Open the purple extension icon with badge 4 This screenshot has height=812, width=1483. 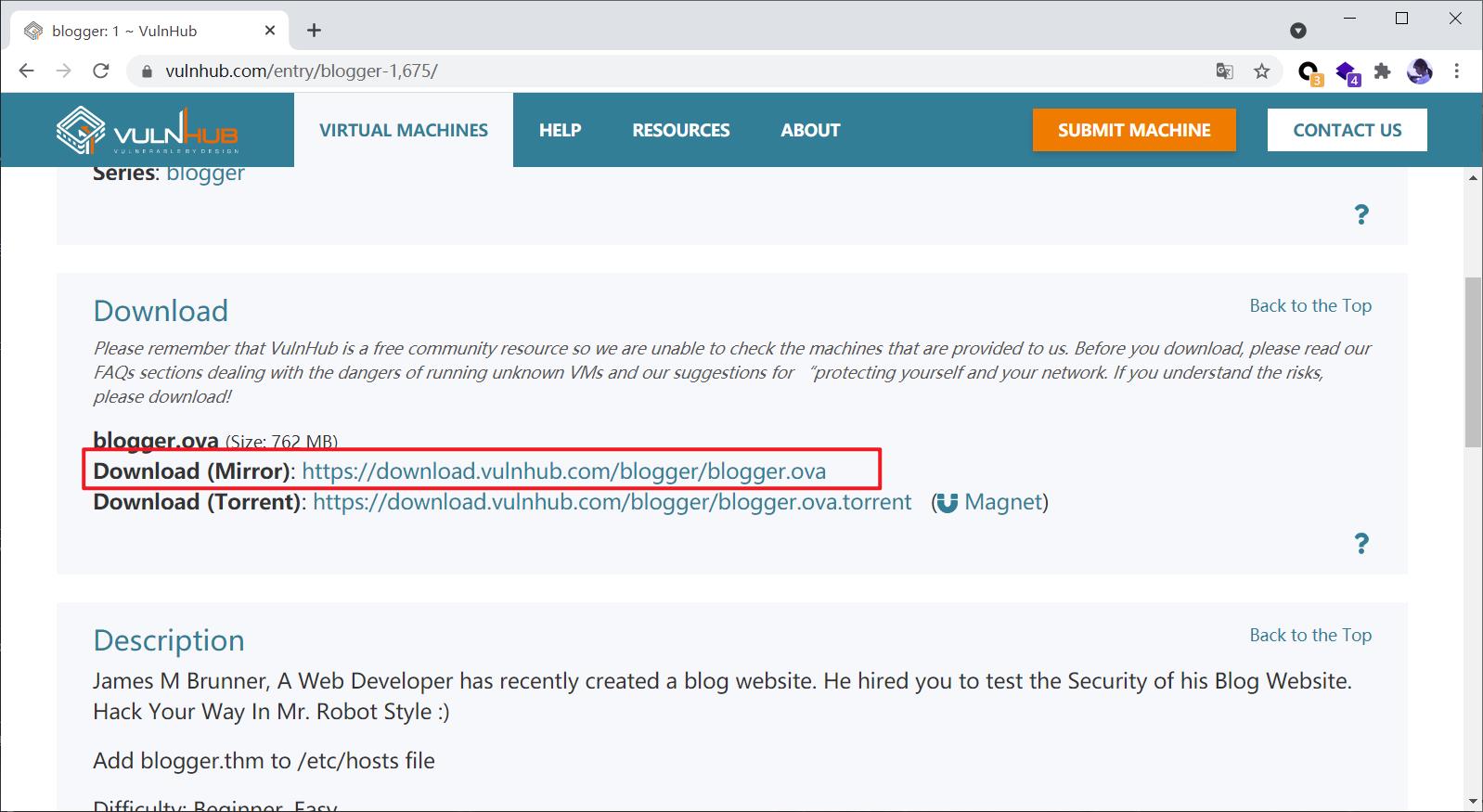(x=1348, y=72)
